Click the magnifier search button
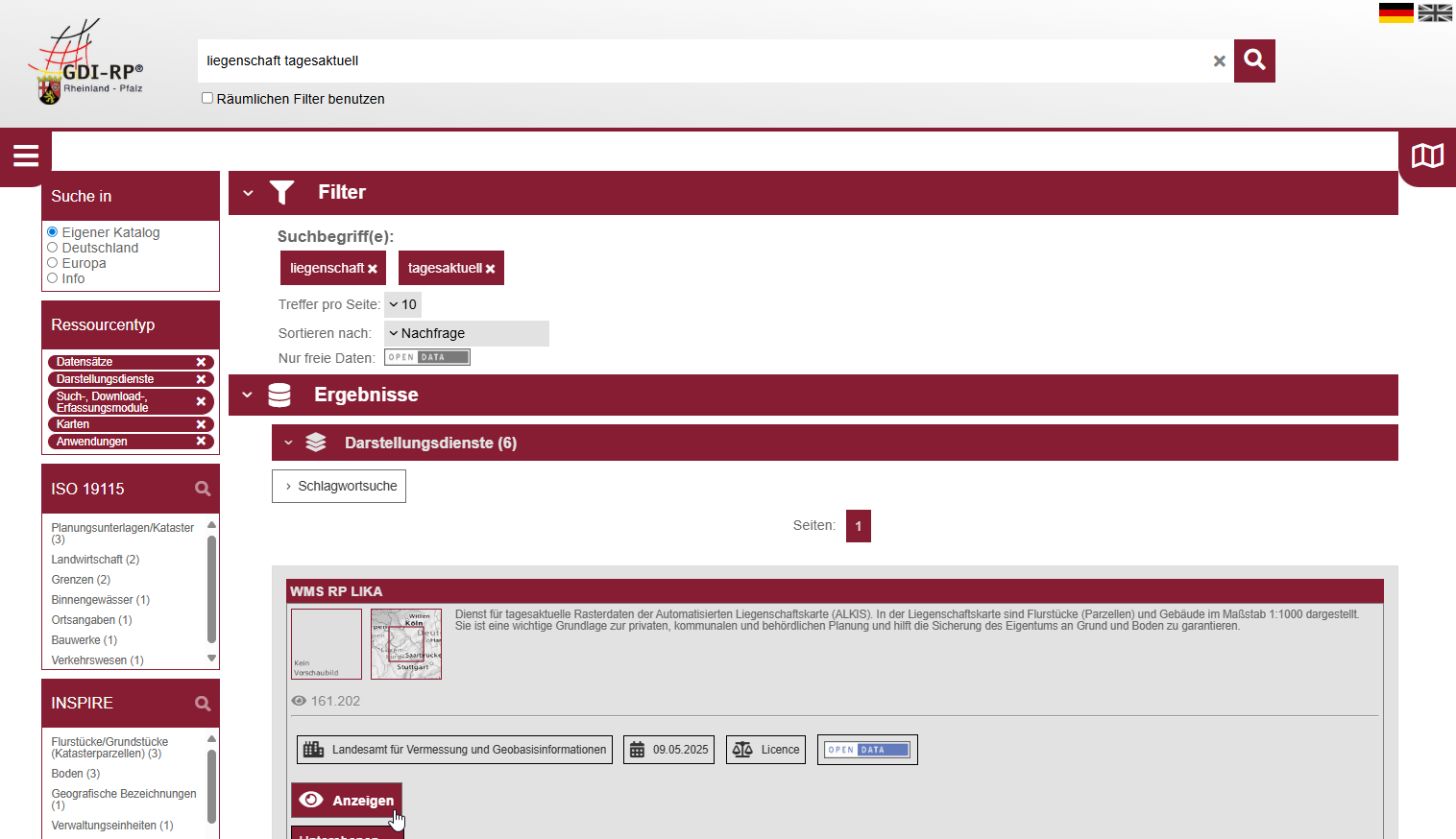 pyautogui.click(x=1254, y=60)
